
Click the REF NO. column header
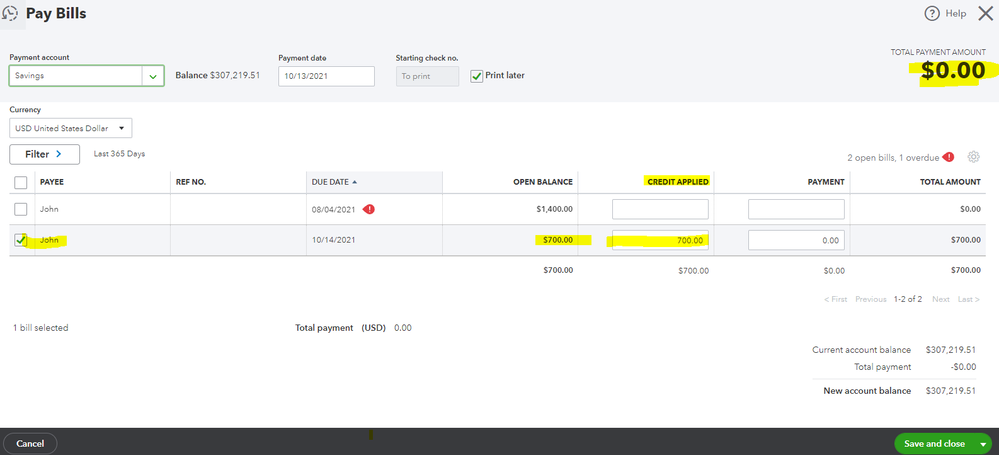190,182
